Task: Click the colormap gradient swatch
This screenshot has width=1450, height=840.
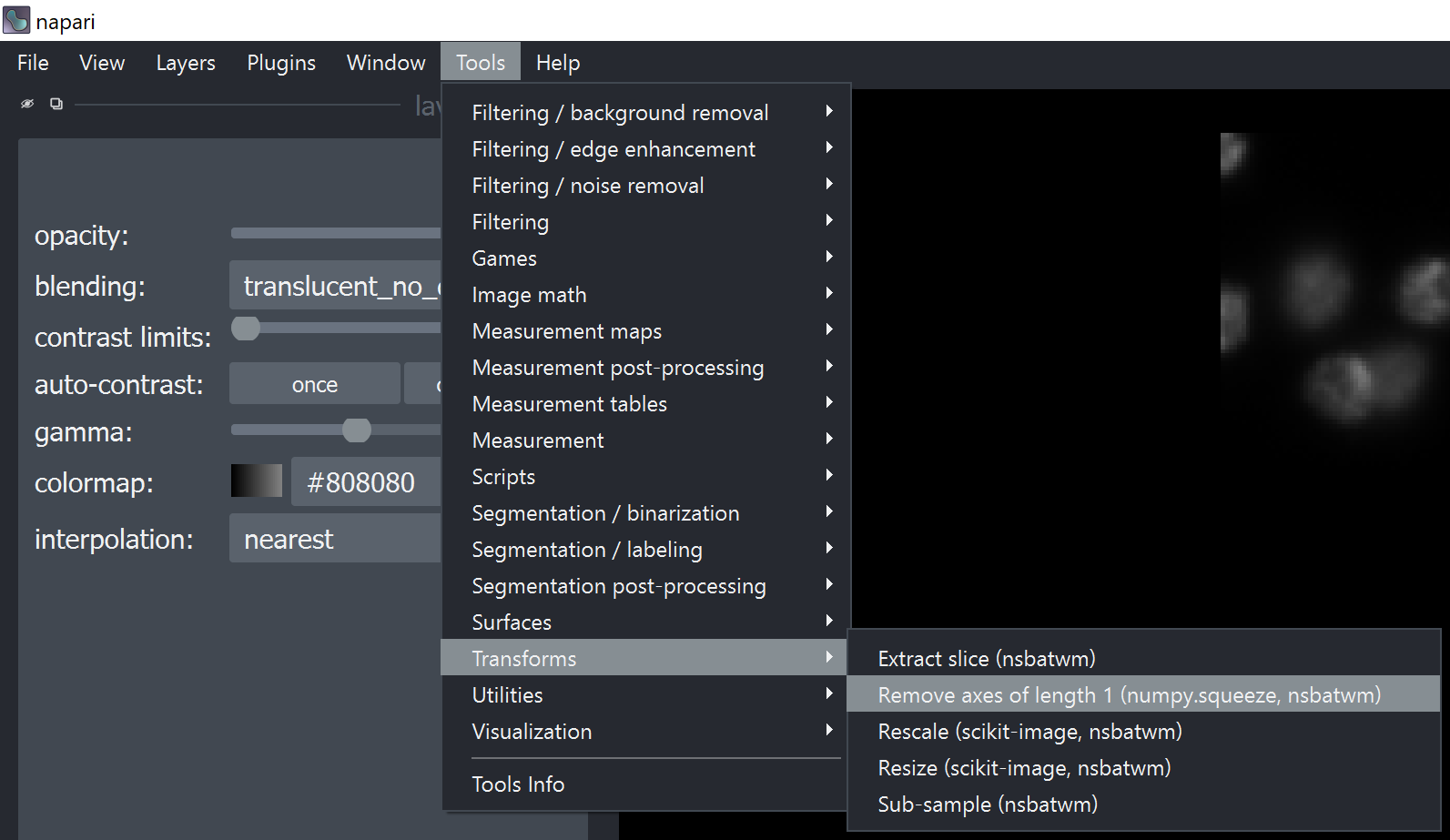Action: (x=257, y=481)
